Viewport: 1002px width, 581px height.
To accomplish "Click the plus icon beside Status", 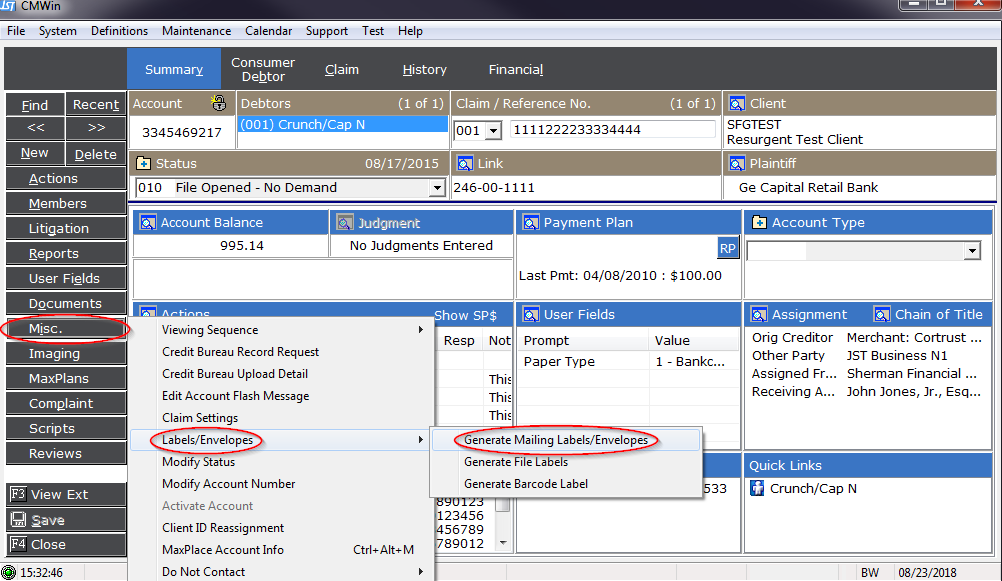I will point(143,163).
